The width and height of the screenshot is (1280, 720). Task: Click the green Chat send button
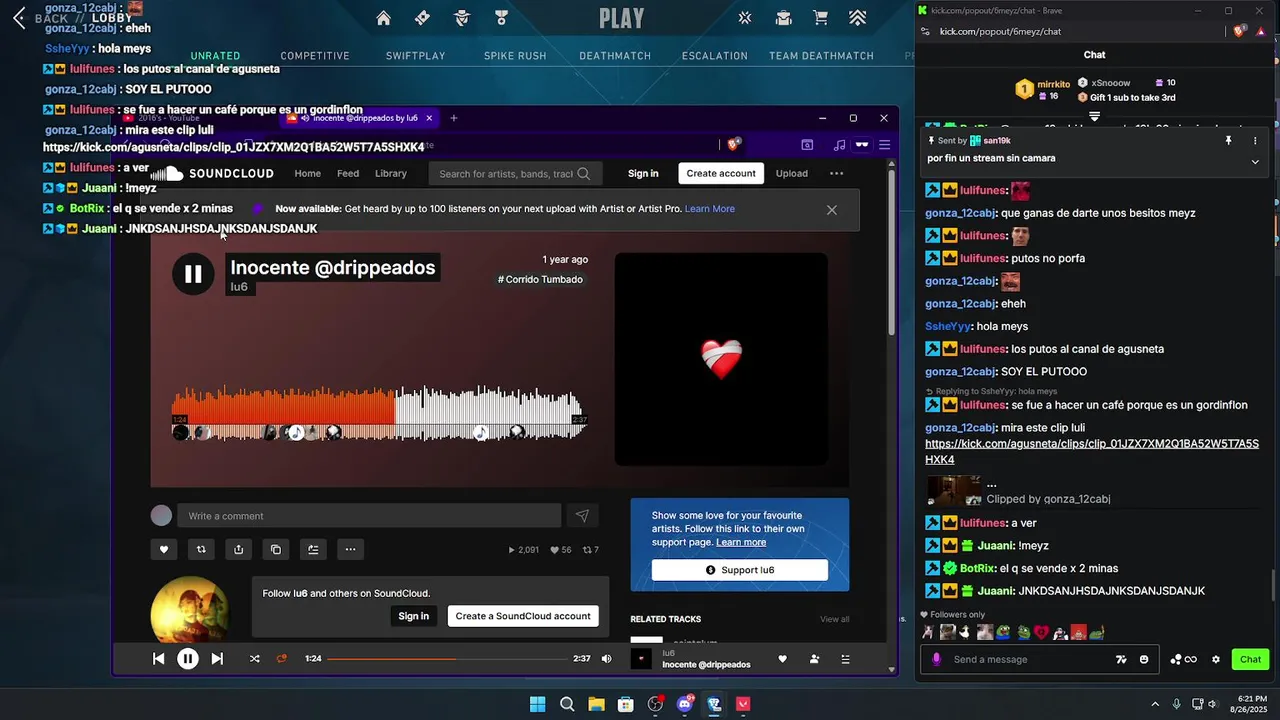point(1251,659)
